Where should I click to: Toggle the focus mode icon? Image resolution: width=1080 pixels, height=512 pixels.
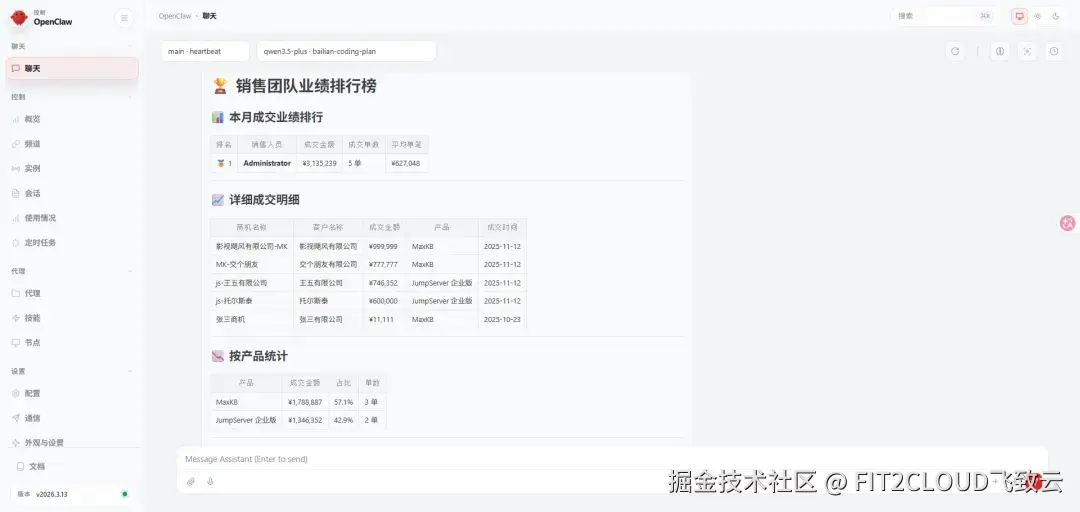(1027, 51)
